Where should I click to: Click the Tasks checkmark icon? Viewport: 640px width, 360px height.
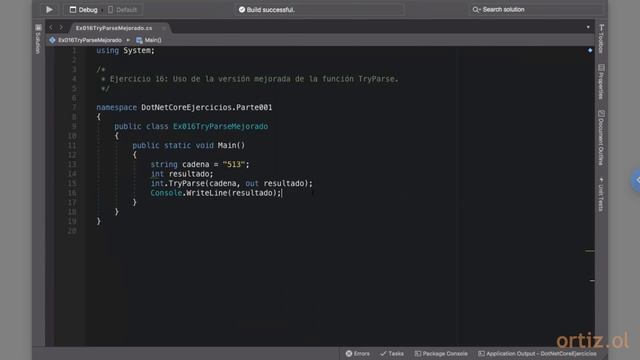[383, 353]
